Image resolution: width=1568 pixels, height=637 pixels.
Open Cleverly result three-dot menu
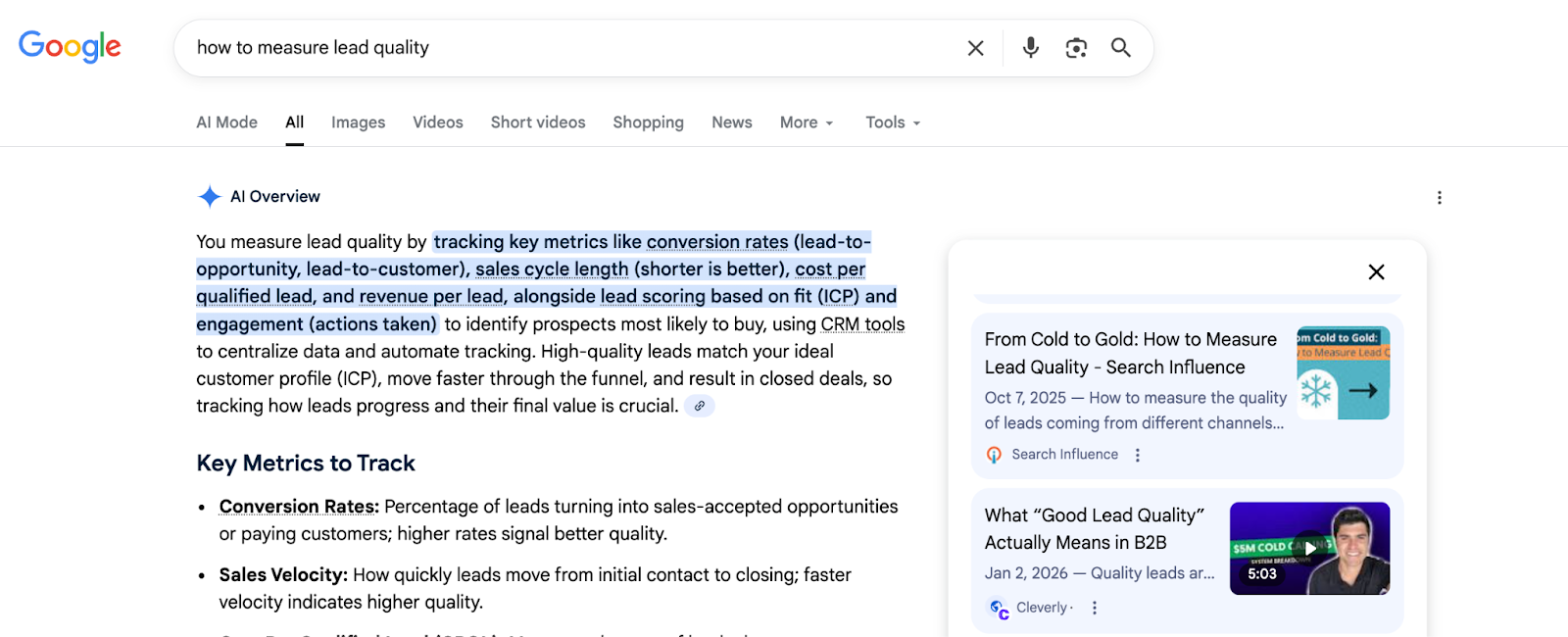click(1095, 608)
